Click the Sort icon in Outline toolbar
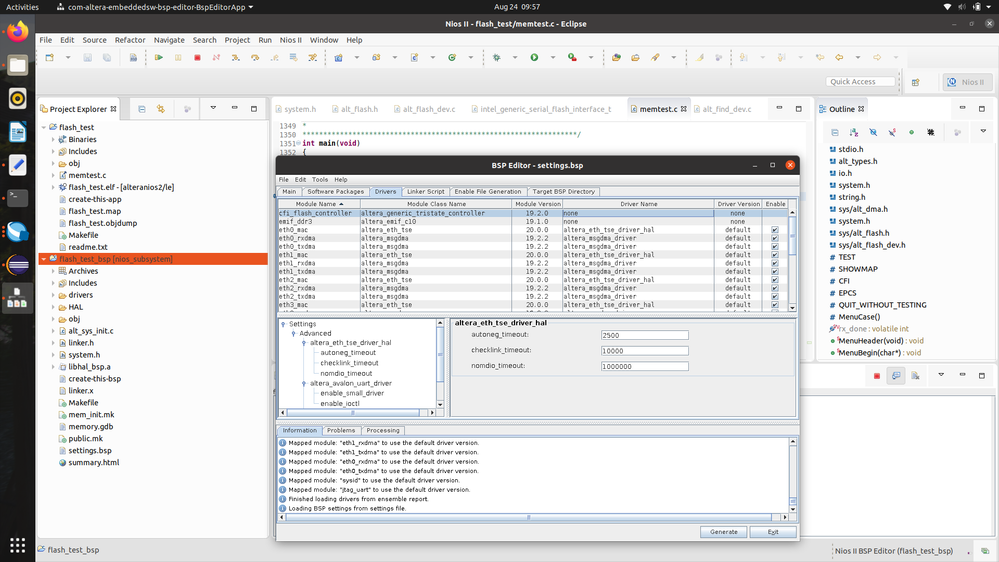Viewport: 999px width, 562px height. point(853,132)
